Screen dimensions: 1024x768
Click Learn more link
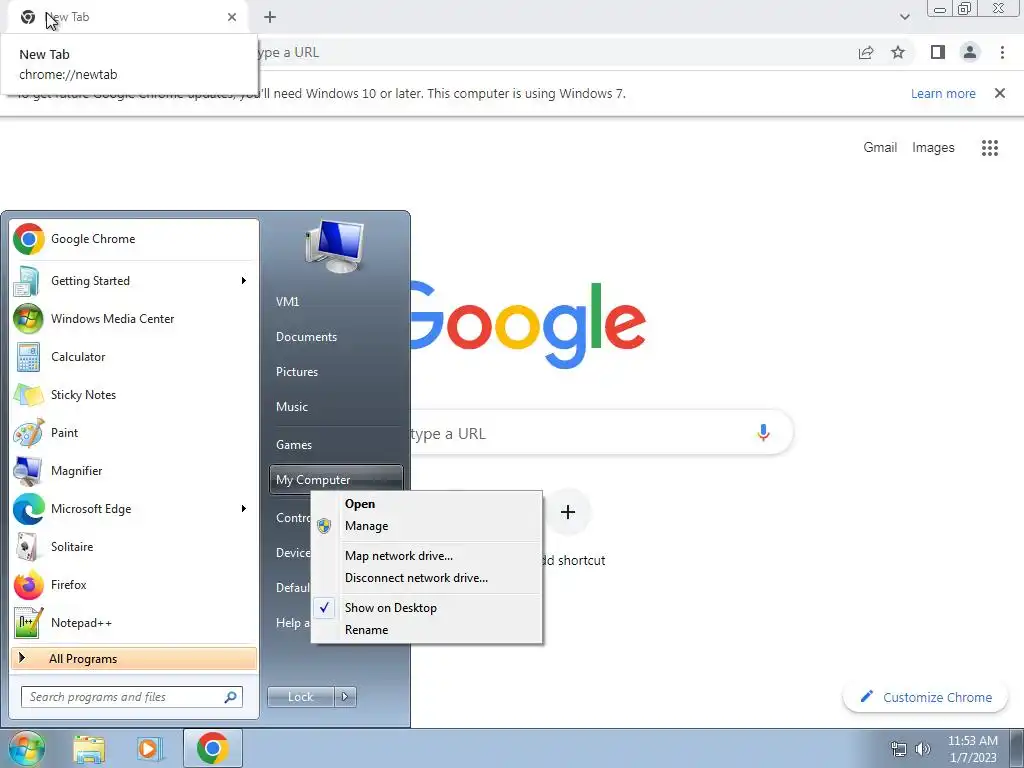(943, 93)
